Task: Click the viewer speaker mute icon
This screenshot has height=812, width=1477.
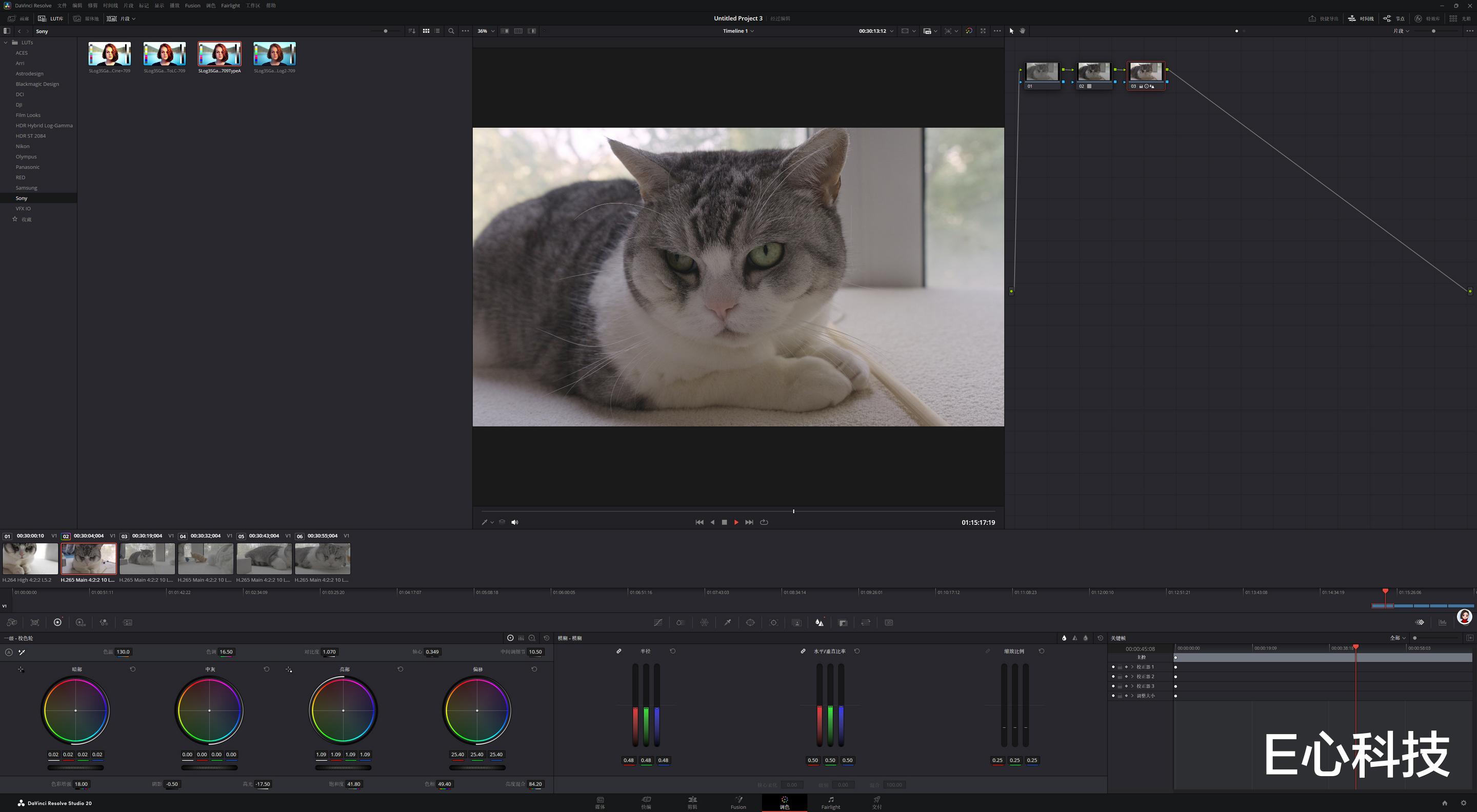Action: click(x=514, y=522)
